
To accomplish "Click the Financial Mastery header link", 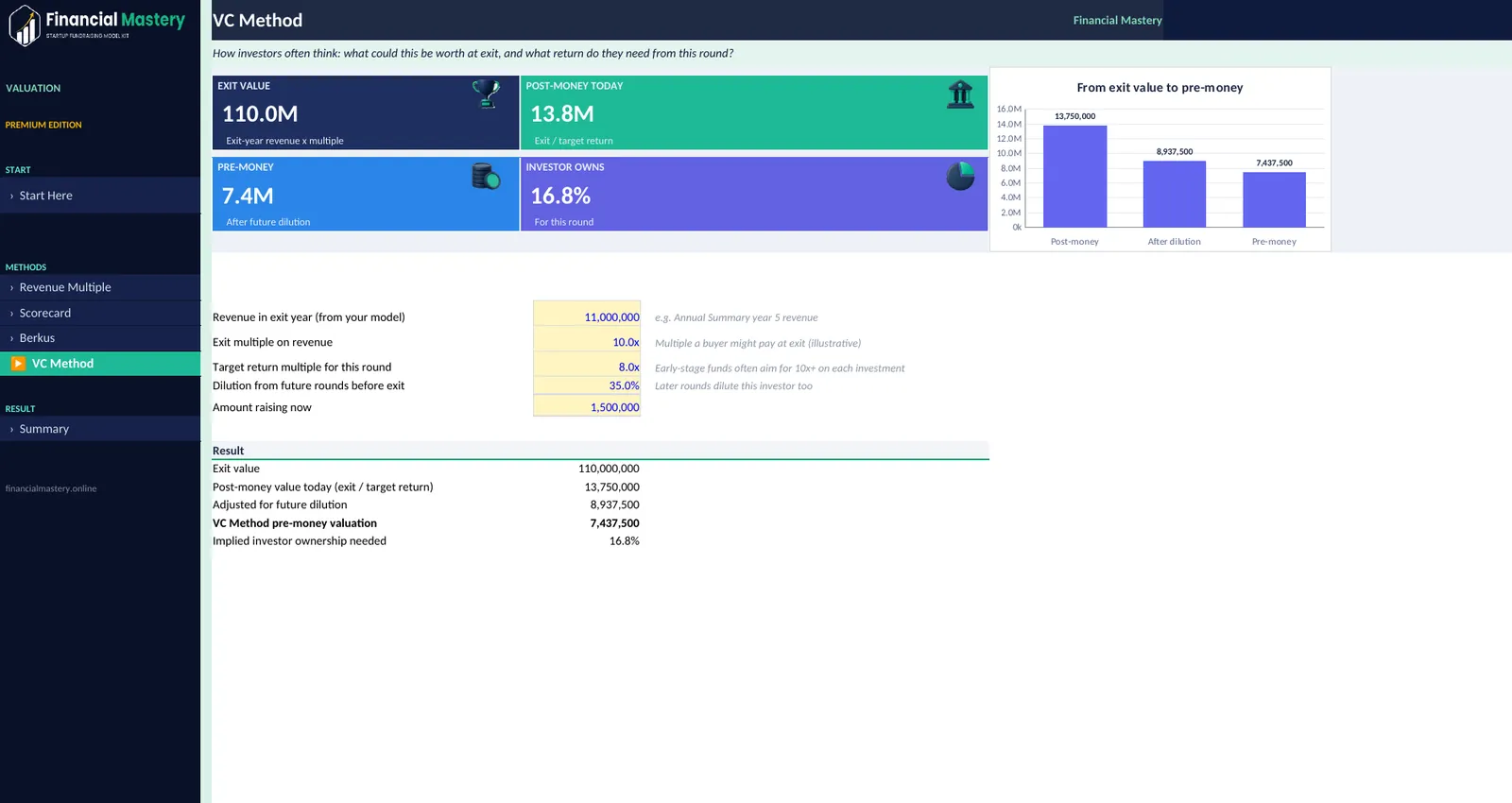I will (x=1117, y=20).
